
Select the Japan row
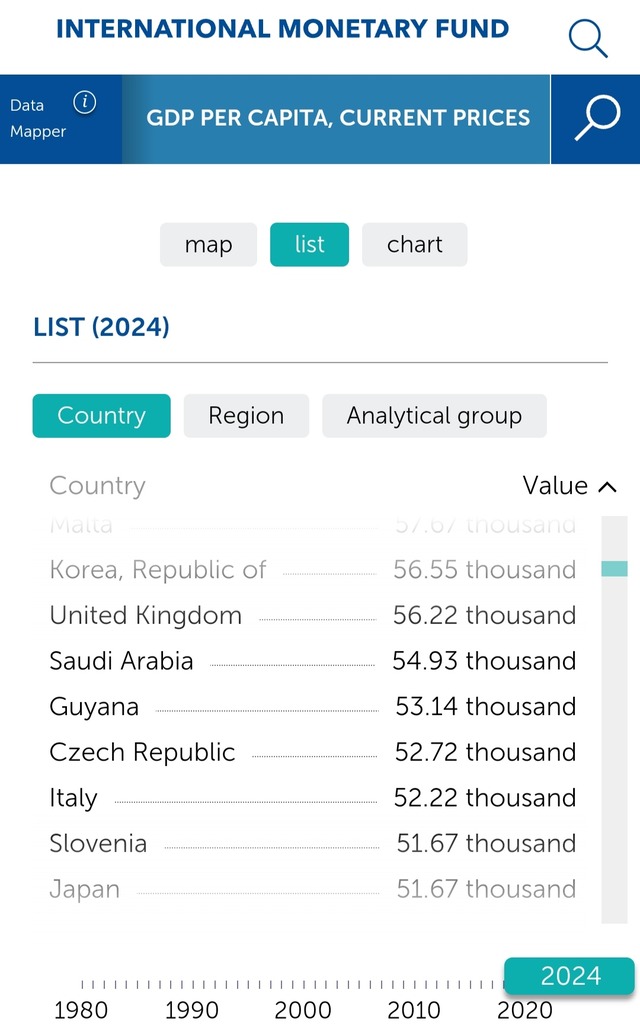click(x=313, y=889)
